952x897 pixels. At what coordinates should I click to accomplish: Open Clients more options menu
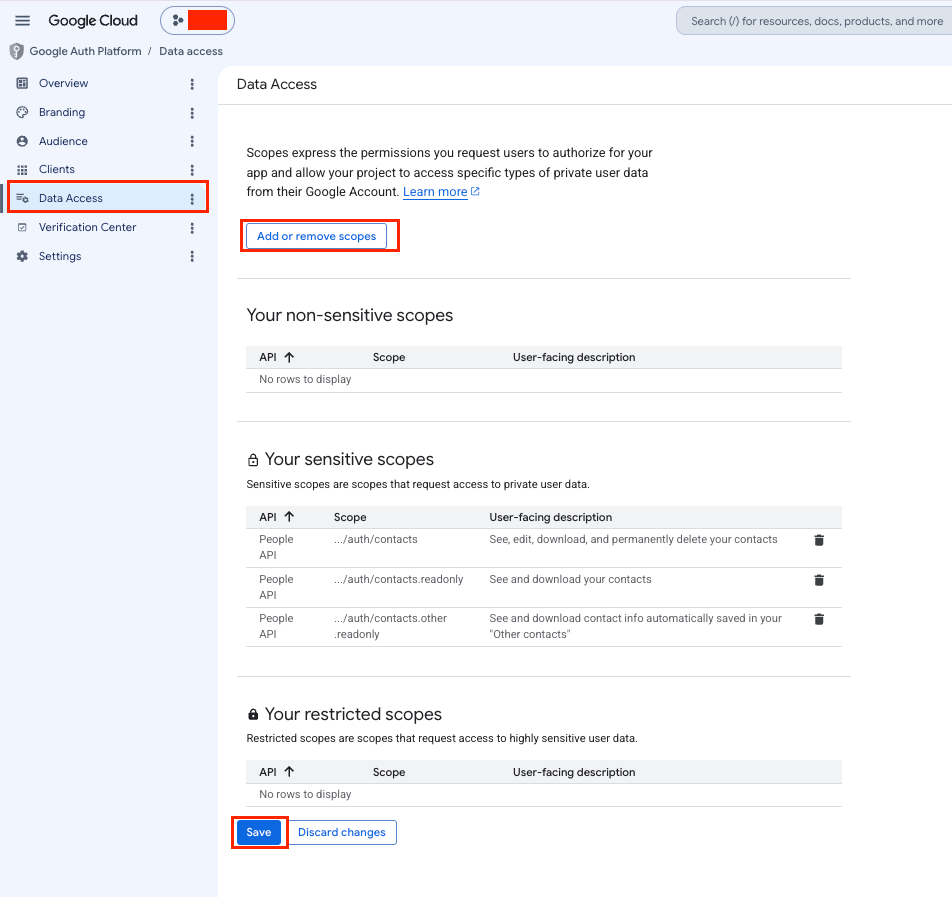(192, 169)
